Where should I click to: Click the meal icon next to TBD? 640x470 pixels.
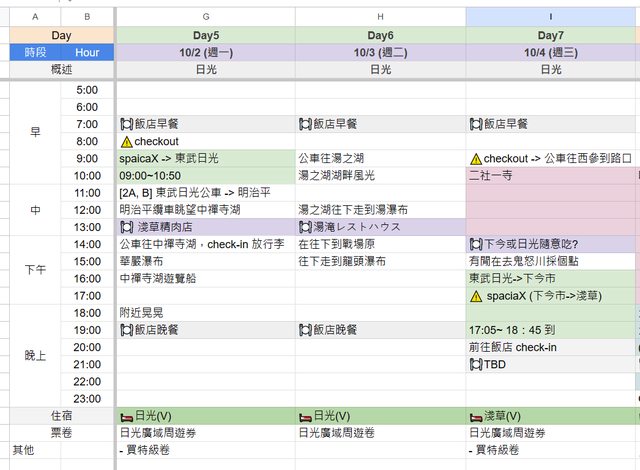click(x=475, y=364)
